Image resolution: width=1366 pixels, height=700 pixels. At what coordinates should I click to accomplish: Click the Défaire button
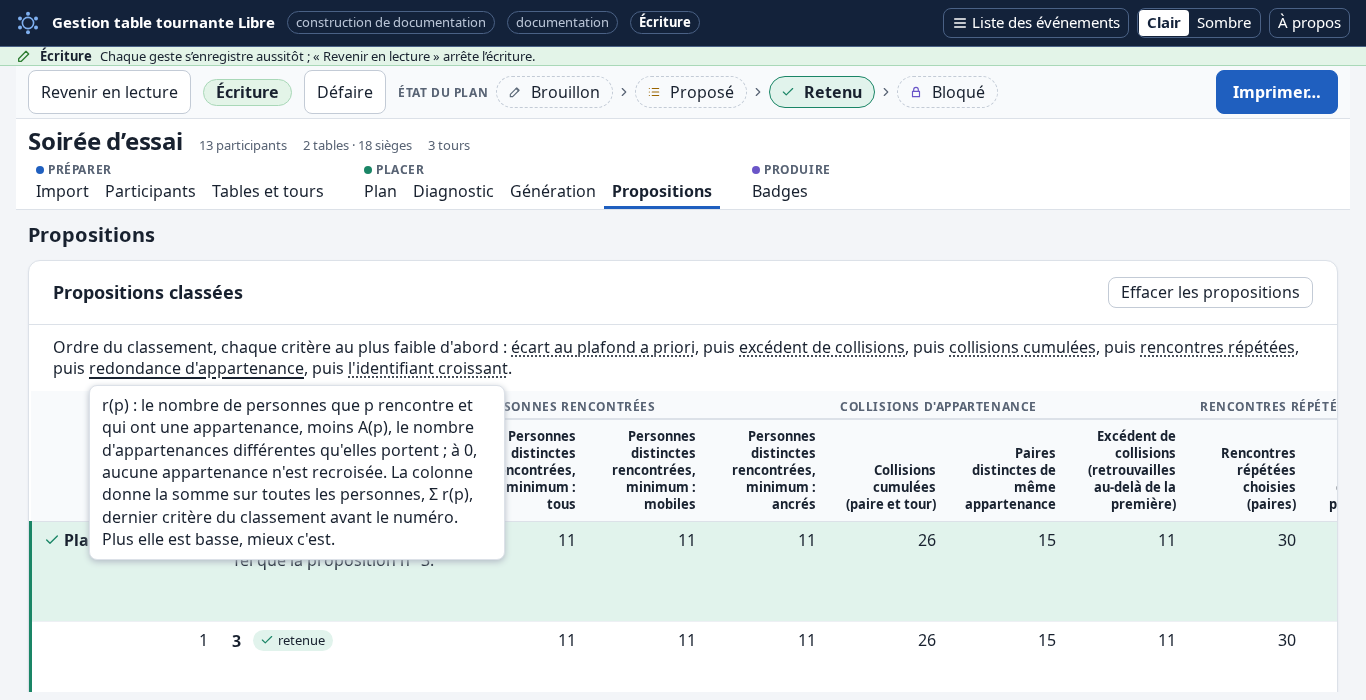pyautogui.click(x=345, y=92)
